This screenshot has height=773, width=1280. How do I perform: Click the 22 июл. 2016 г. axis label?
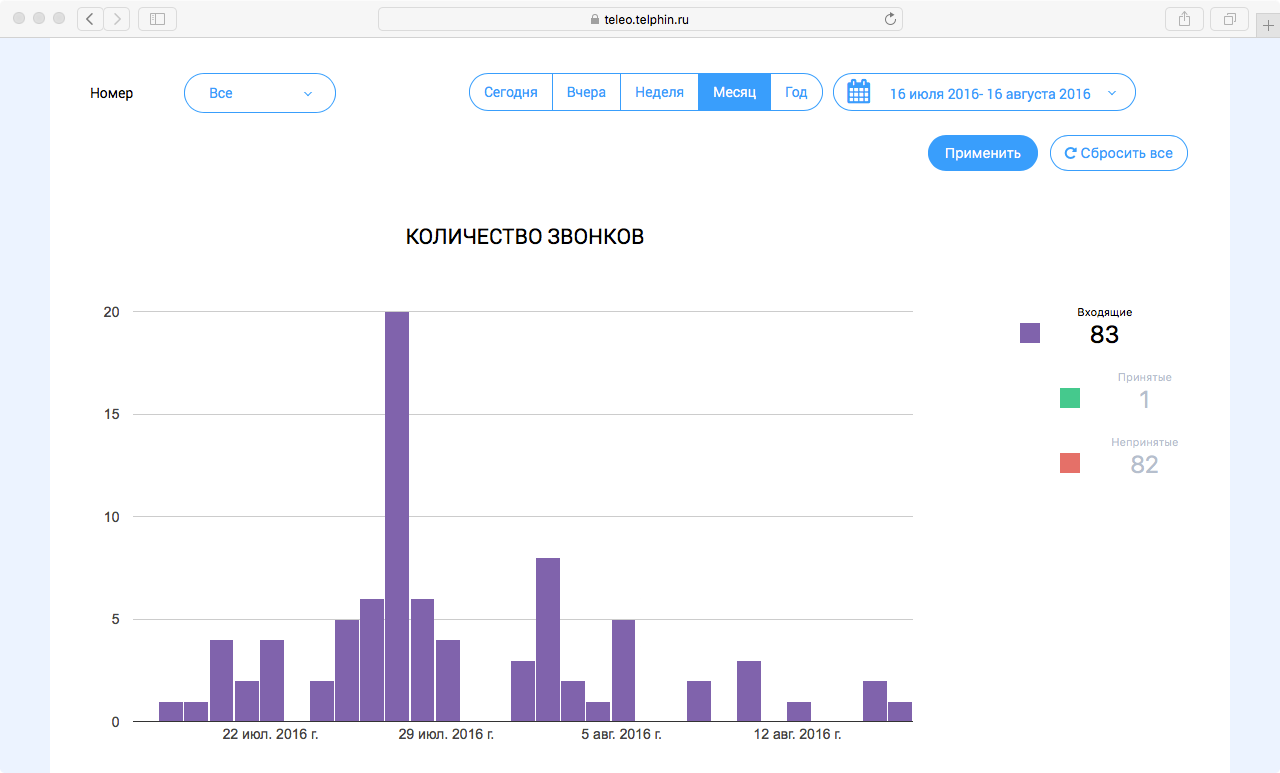[270, 735]
